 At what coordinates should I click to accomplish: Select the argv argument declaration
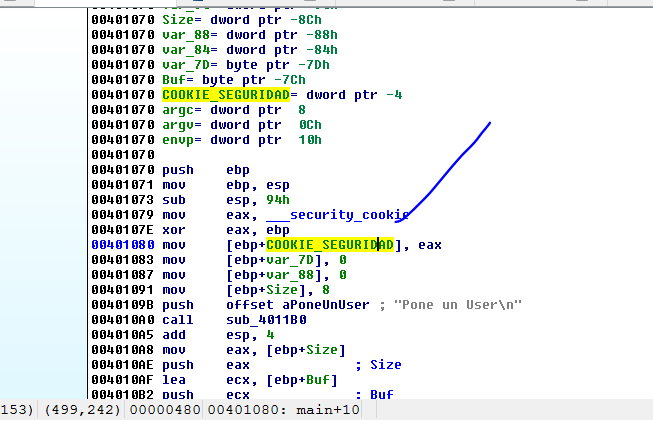(182, 124)
